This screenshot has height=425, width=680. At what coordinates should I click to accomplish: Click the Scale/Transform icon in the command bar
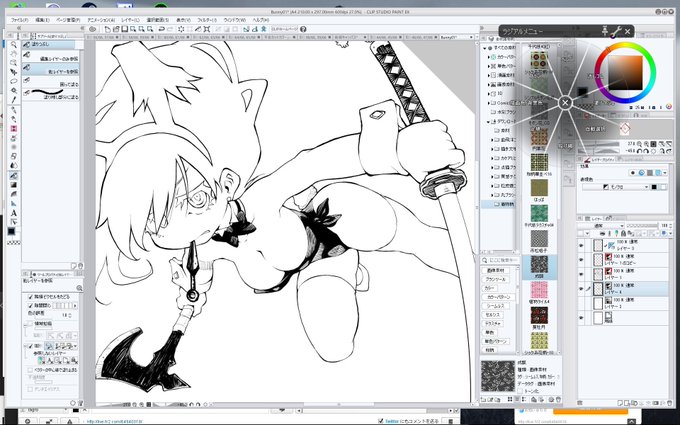[207, 29]
